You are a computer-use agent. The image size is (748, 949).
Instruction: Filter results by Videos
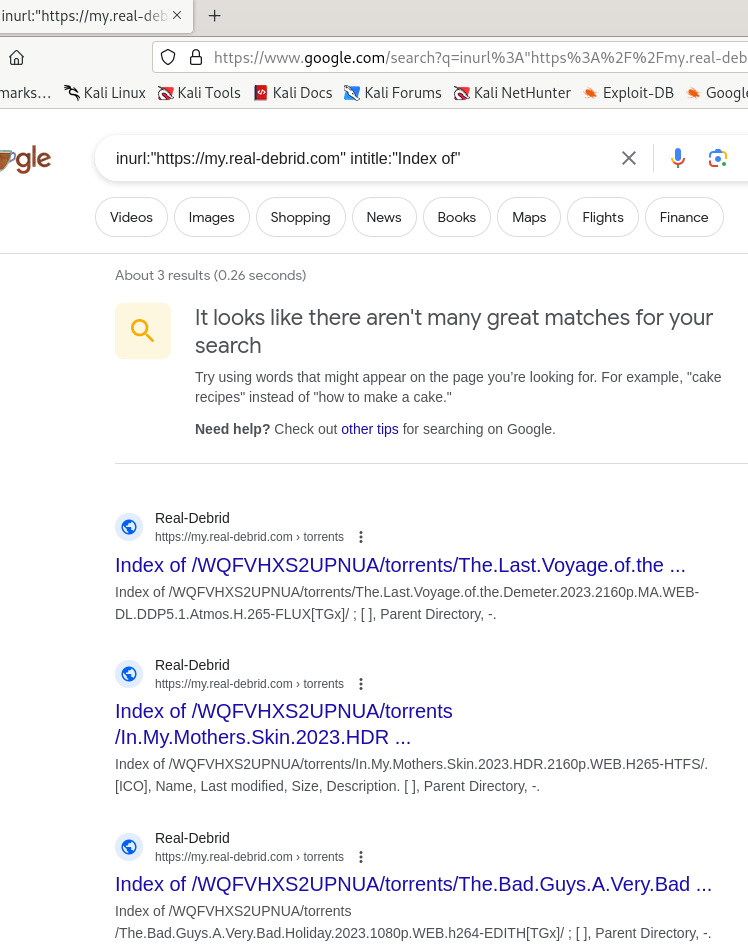coord(131,217)
